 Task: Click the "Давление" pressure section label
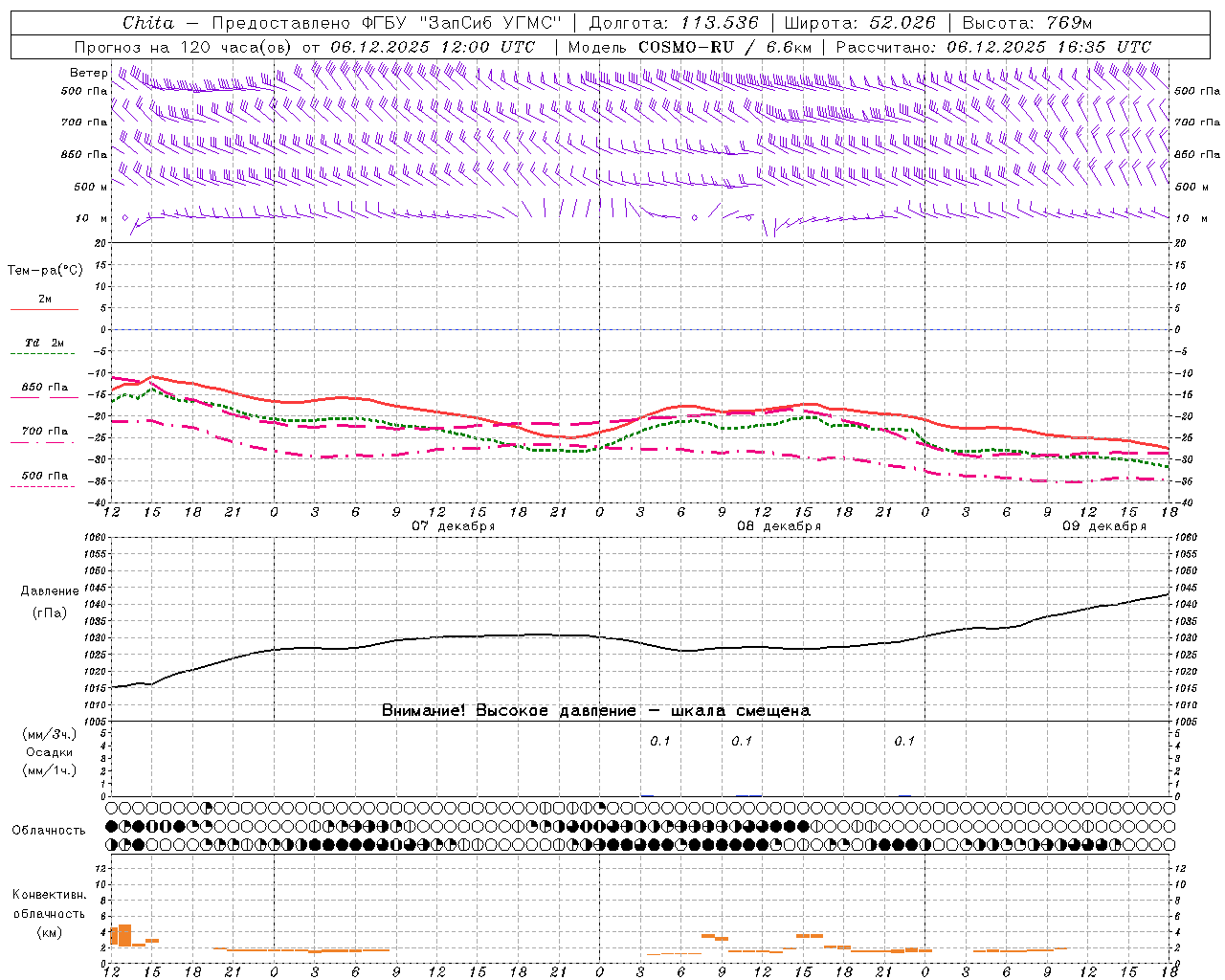pos(50,591)
